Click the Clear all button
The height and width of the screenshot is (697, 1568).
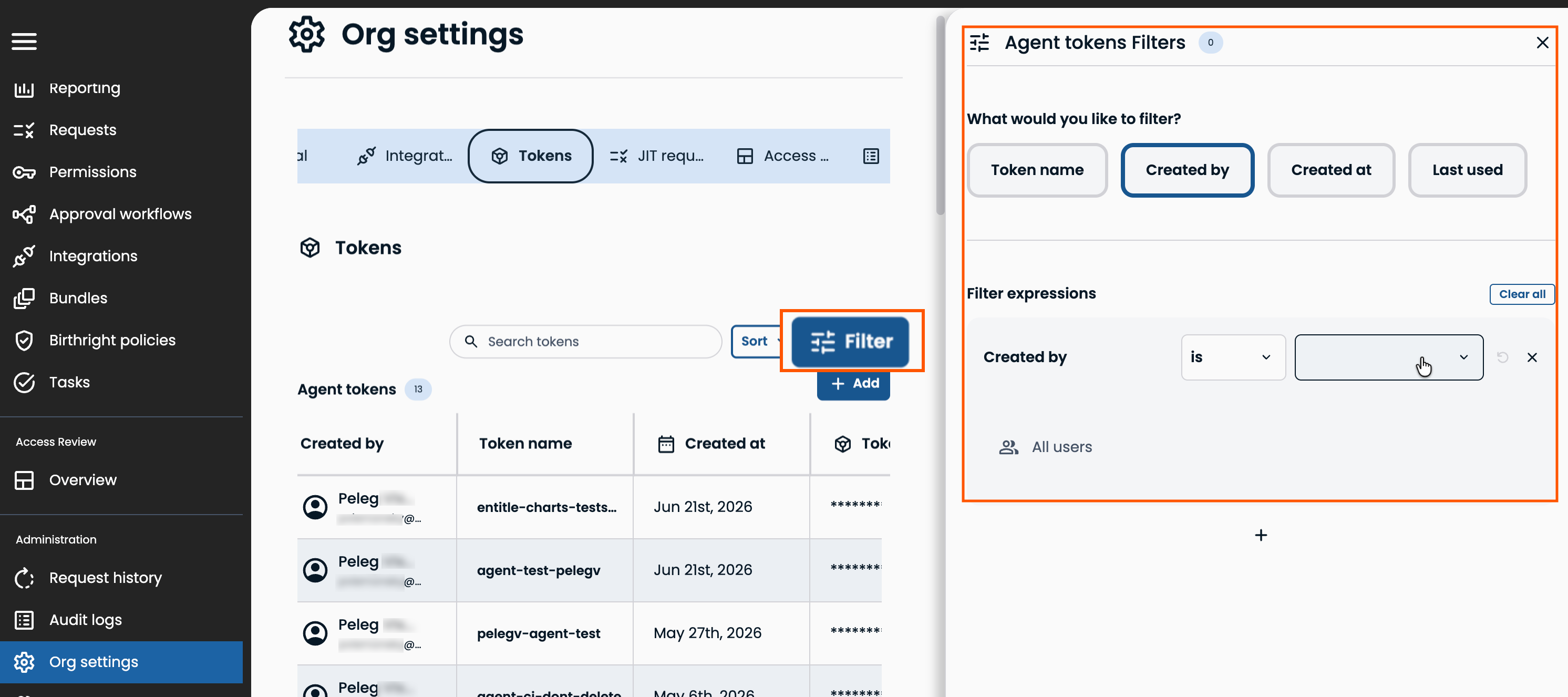1522,294
